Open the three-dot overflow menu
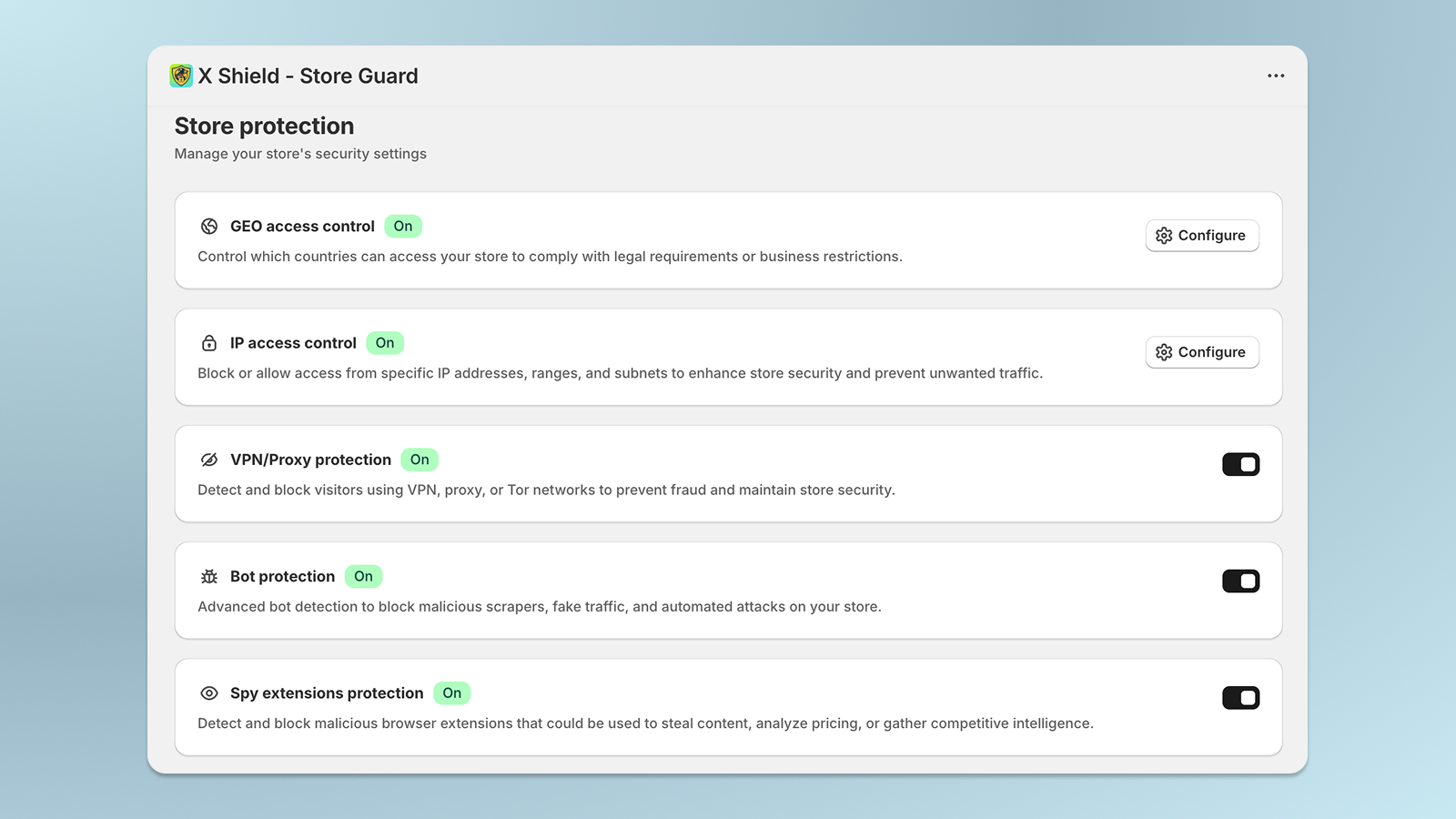 pos(1276,76)
